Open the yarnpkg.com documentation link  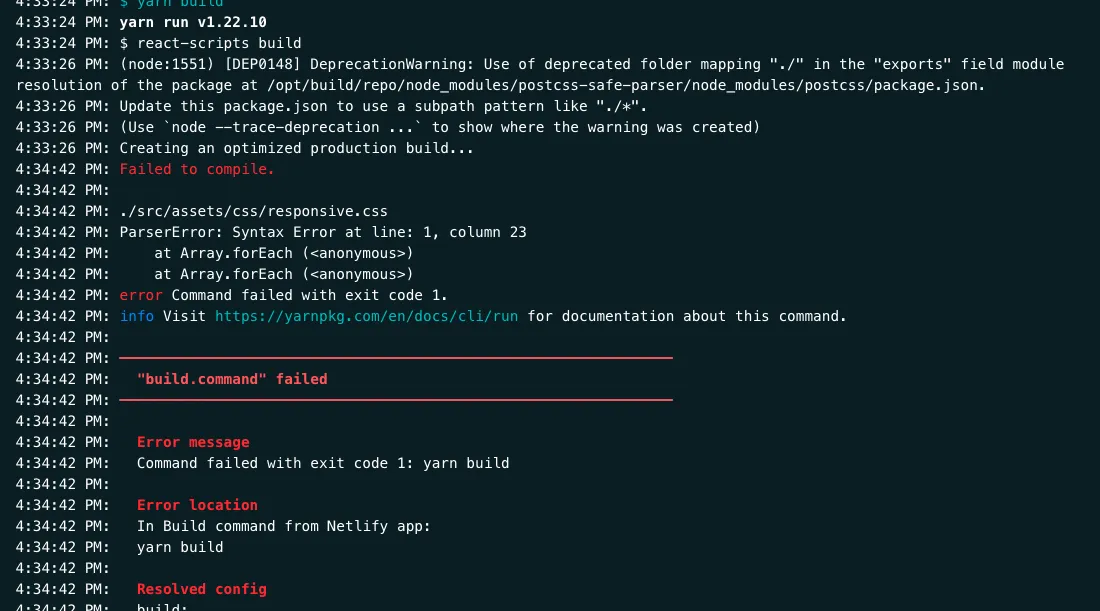[366, 316]
